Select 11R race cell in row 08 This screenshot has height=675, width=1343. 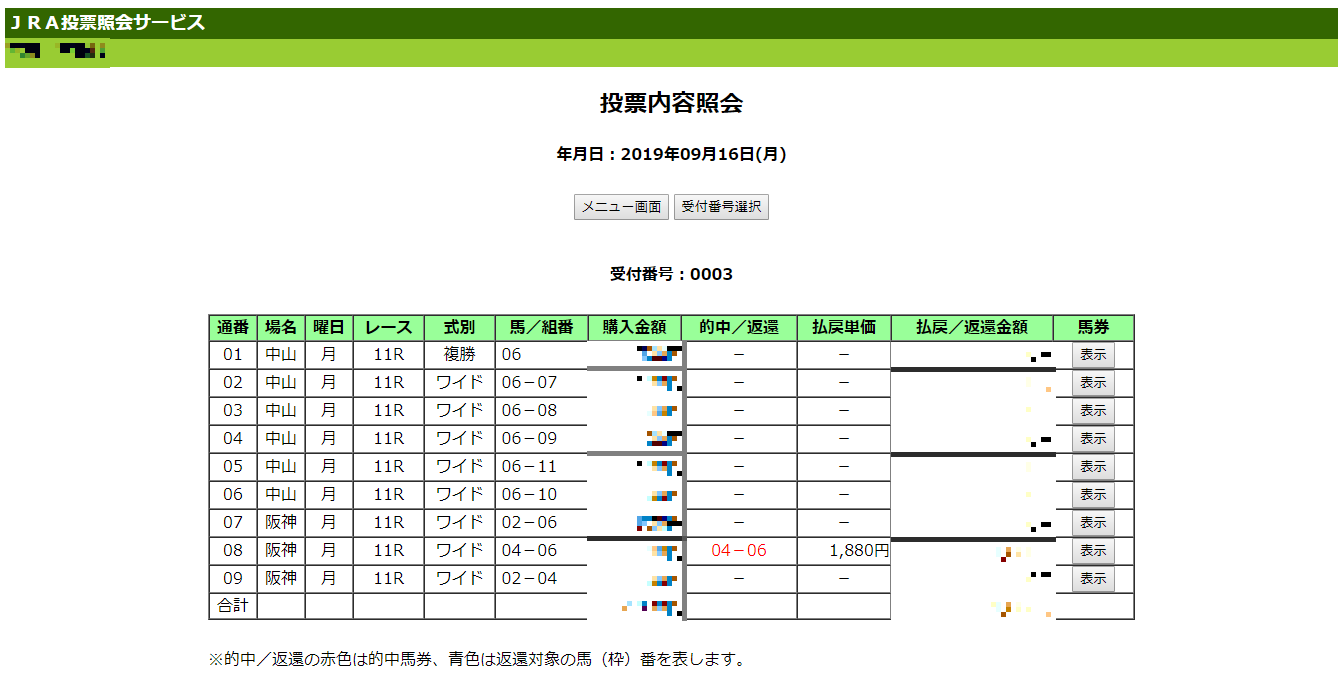(388, 550)
